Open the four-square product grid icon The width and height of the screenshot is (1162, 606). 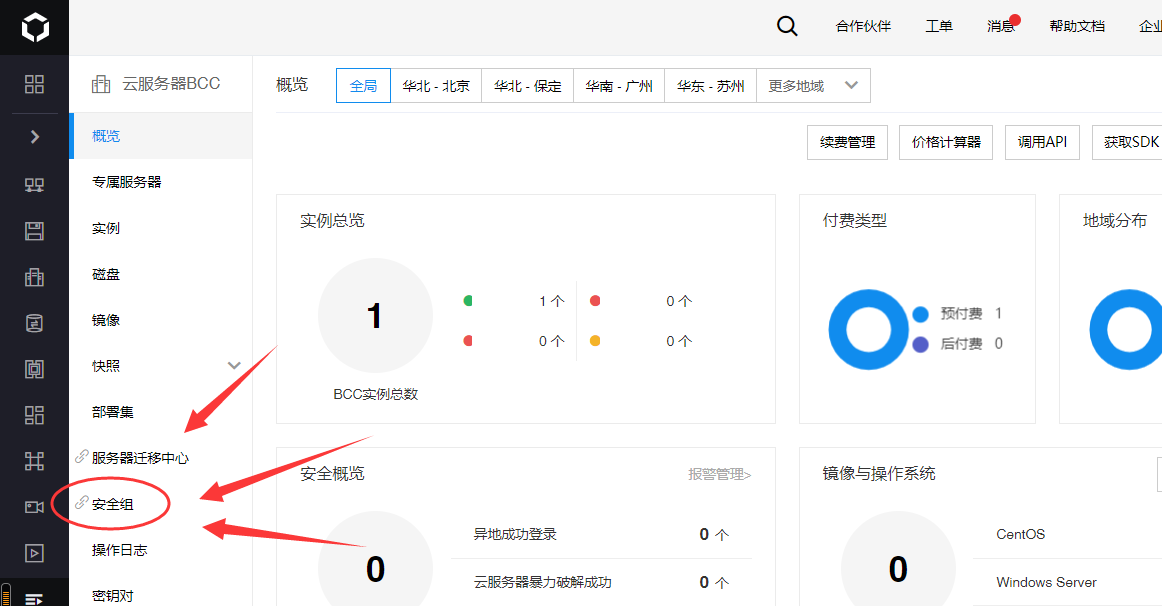point(34,84)
